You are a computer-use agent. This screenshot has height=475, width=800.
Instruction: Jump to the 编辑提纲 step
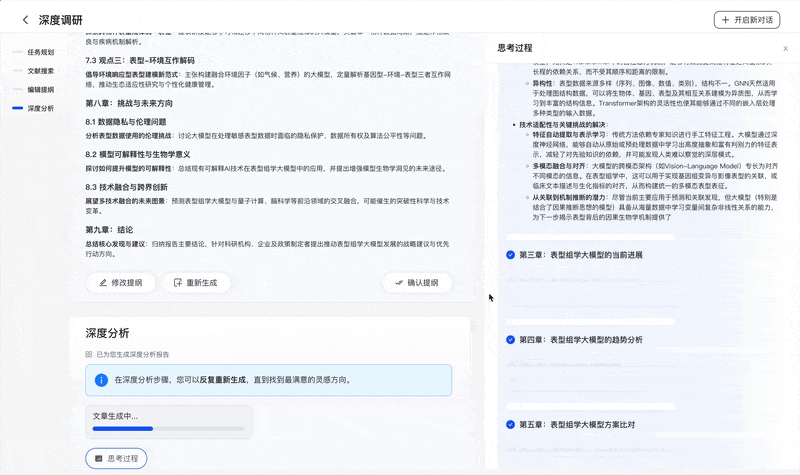[41, 89]
